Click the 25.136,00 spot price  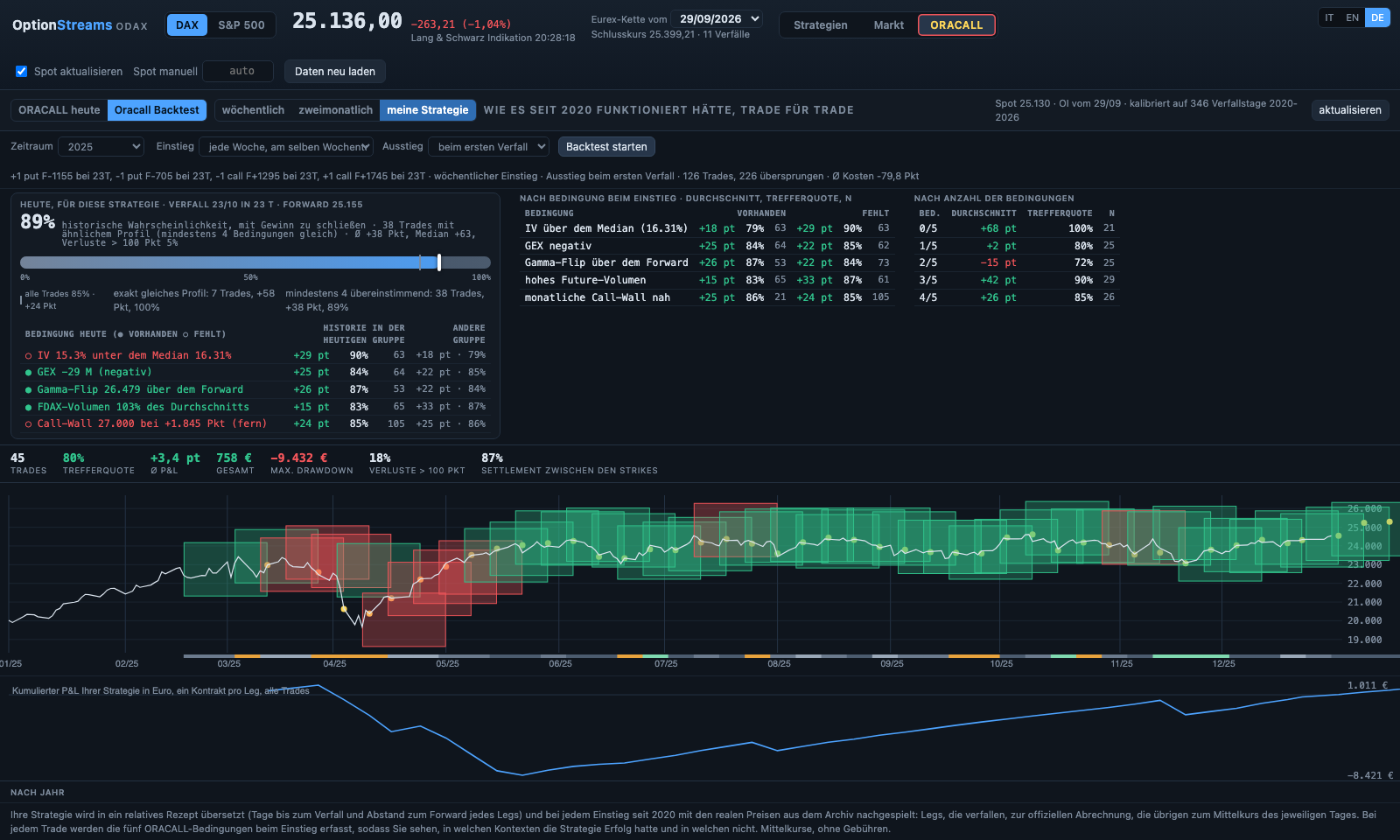point(347,21)
